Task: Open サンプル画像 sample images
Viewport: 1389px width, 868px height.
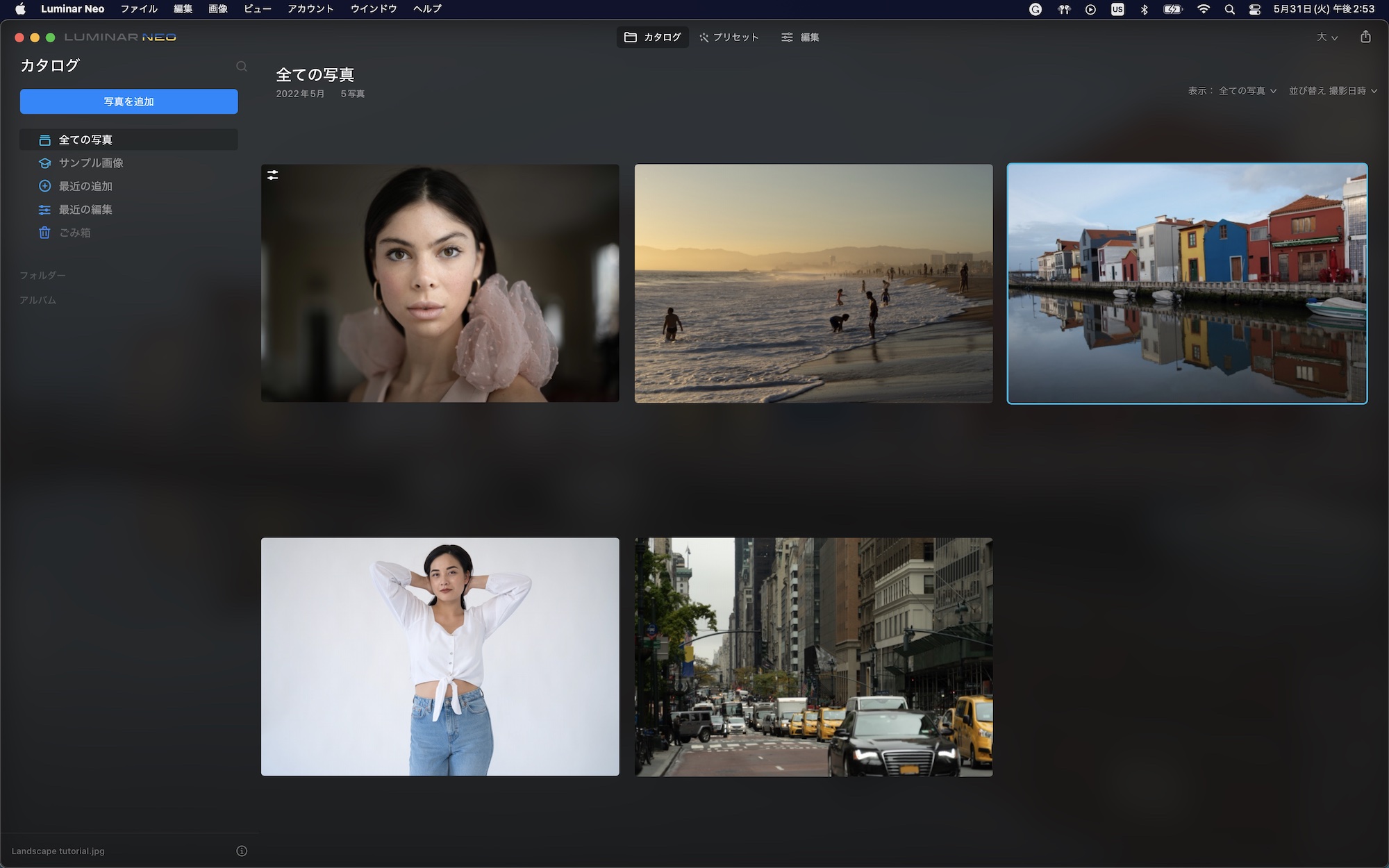Action: pos(90,162)
